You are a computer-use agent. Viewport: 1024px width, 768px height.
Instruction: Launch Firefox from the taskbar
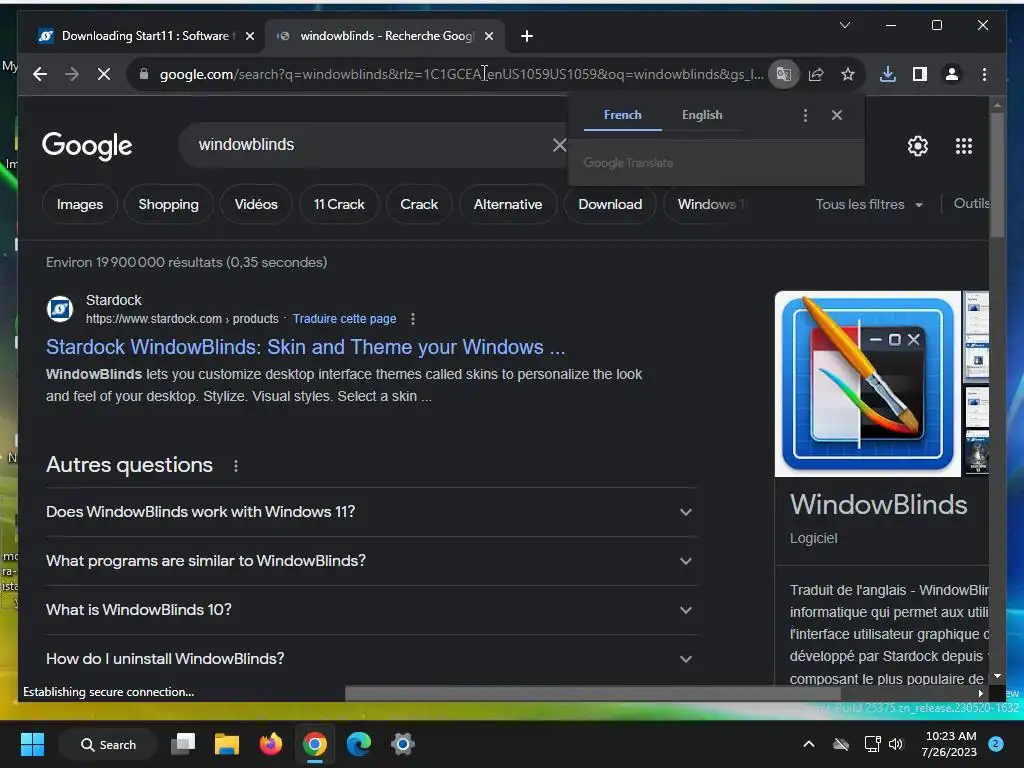point(270,744)
